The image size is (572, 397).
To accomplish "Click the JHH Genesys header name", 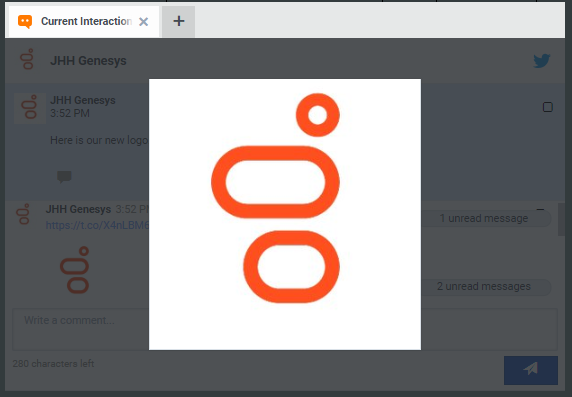I will click(88, 61).
